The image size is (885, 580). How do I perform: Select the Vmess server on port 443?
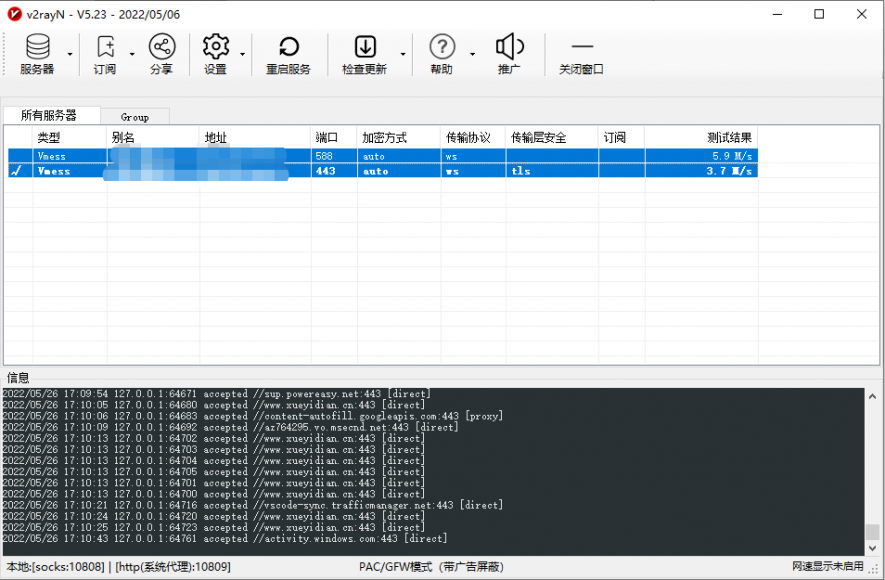point(382,170)
